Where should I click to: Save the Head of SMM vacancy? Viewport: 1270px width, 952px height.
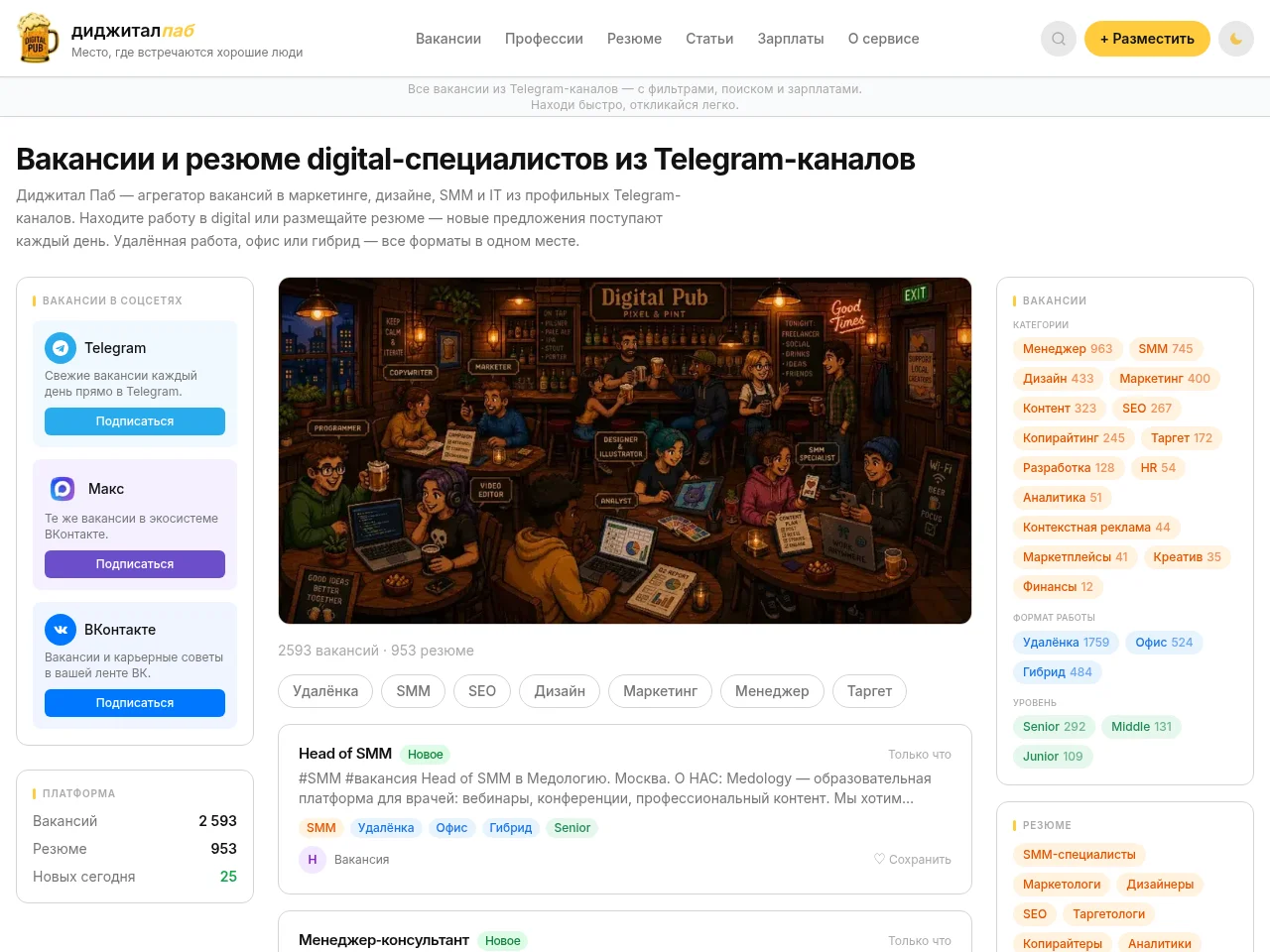coord(912,860)
